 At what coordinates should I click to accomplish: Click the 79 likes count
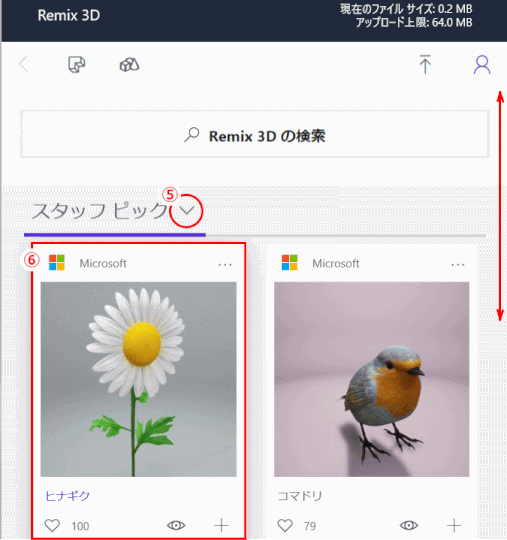click(310, 526)
